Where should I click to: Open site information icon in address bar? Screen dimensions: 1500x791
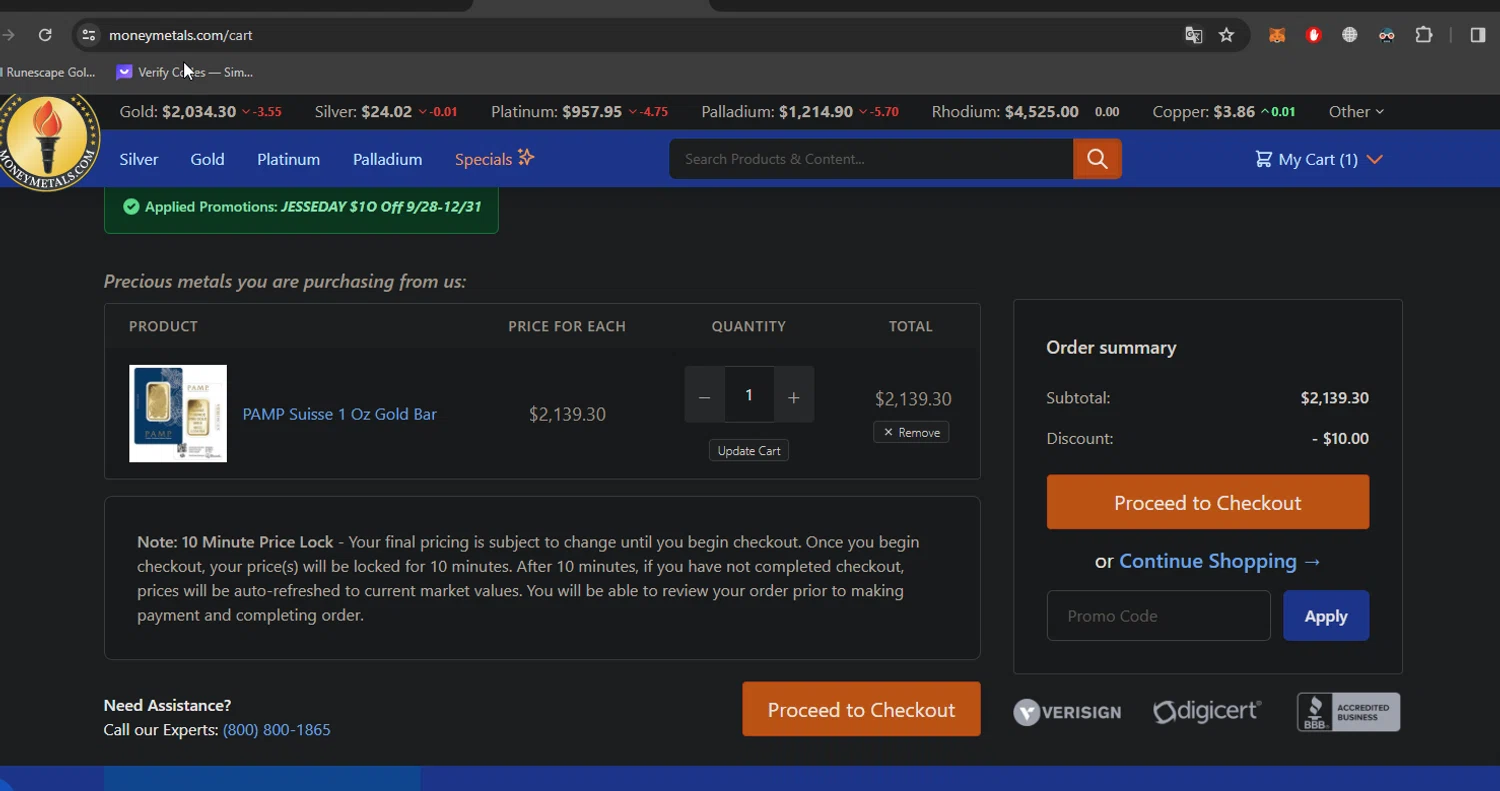[x=89, y=35]
